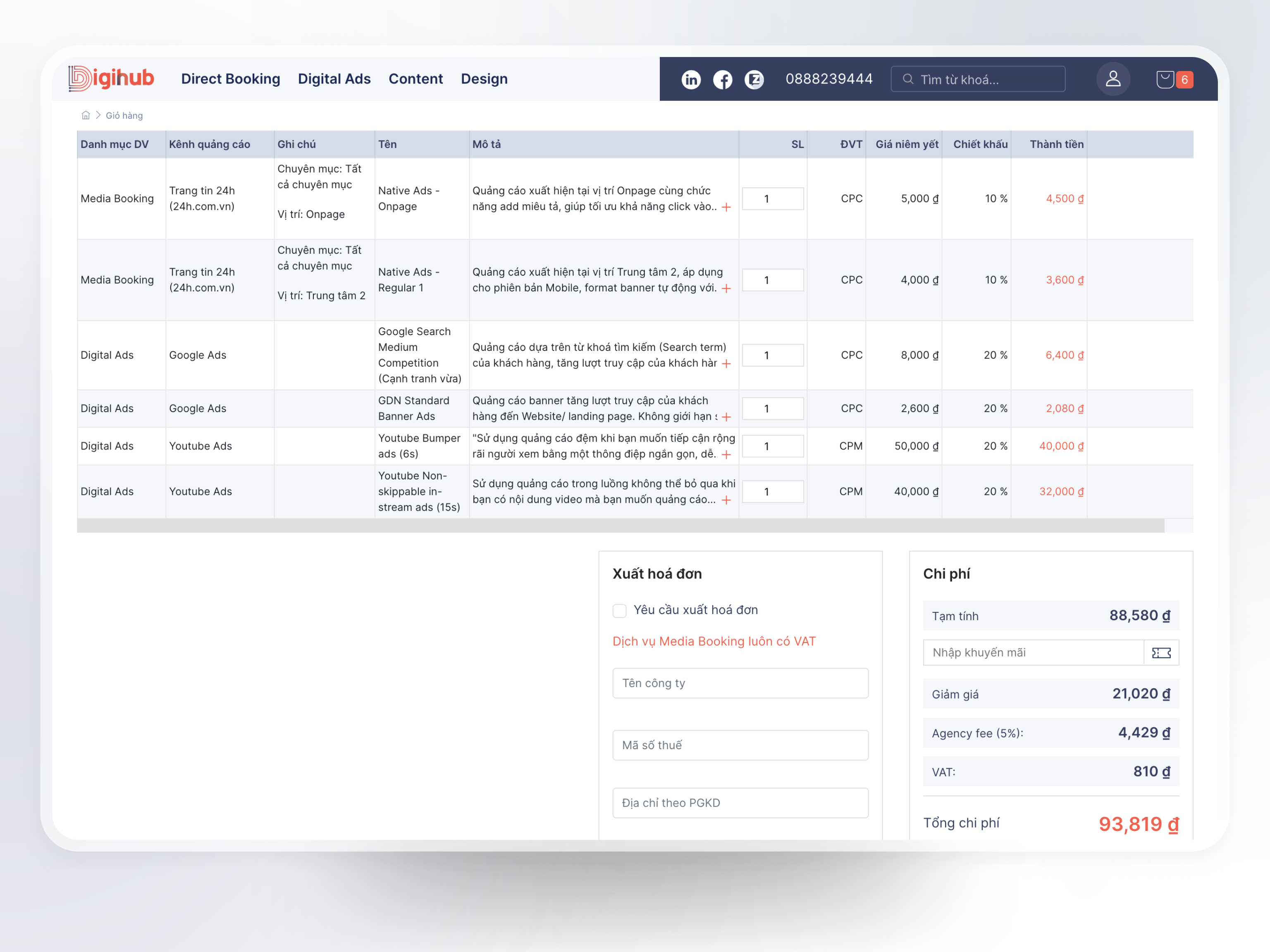Expand the GDN Standard Banner Ads description
Screen dimensions: 1270x952
click(727, 416)
